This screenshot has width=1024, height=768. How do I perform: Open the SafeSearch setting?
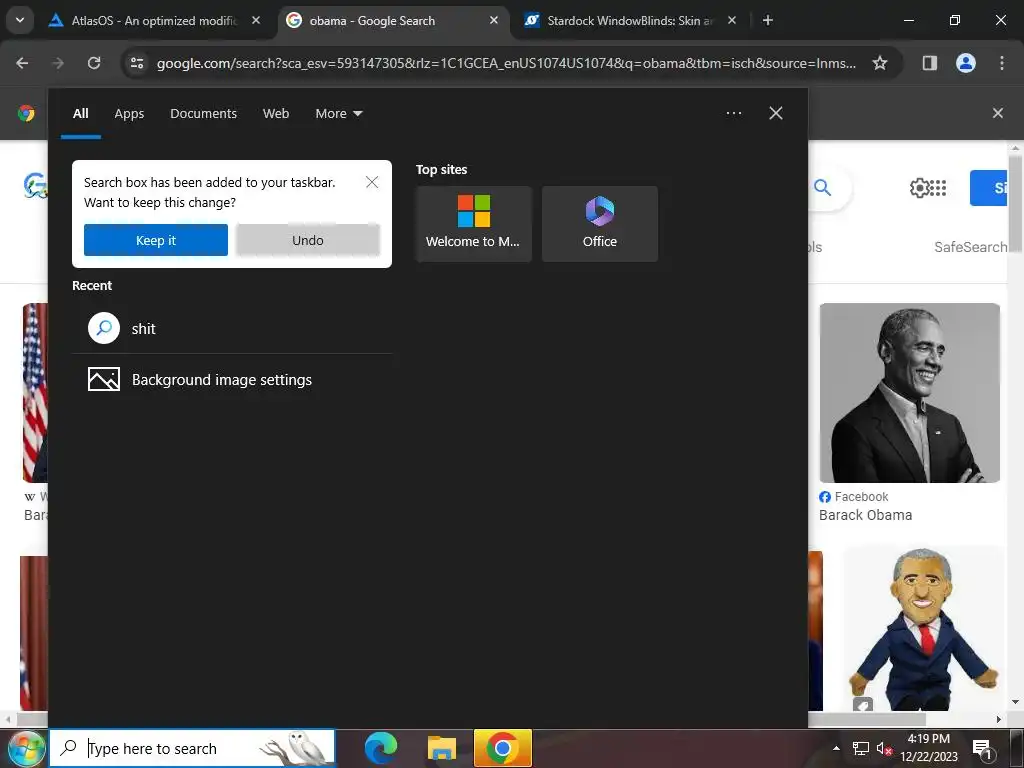point(970,247)
